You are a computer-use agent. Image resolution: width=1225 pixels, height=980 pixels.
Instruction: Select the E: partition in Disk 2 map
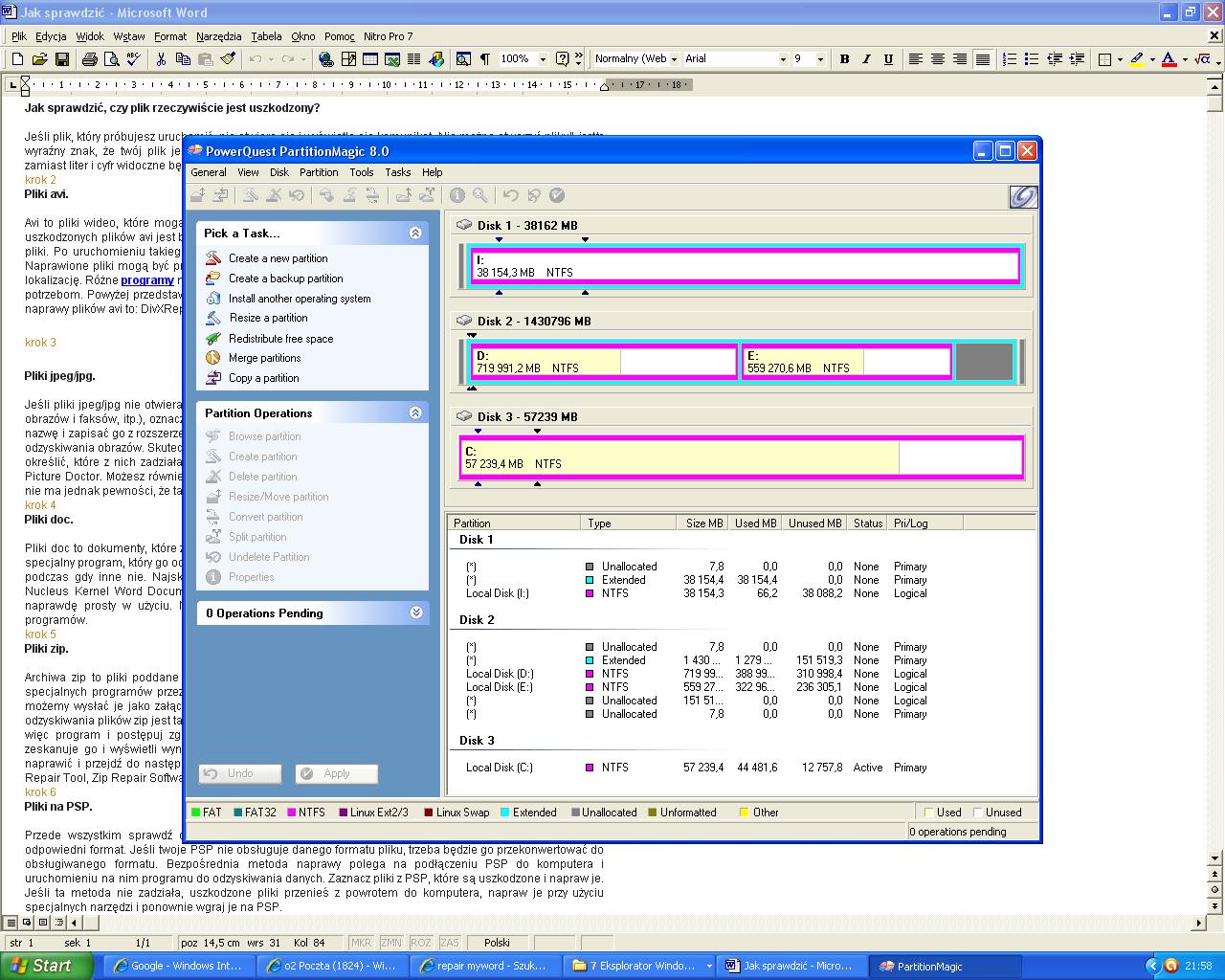[x=846, y=362]
